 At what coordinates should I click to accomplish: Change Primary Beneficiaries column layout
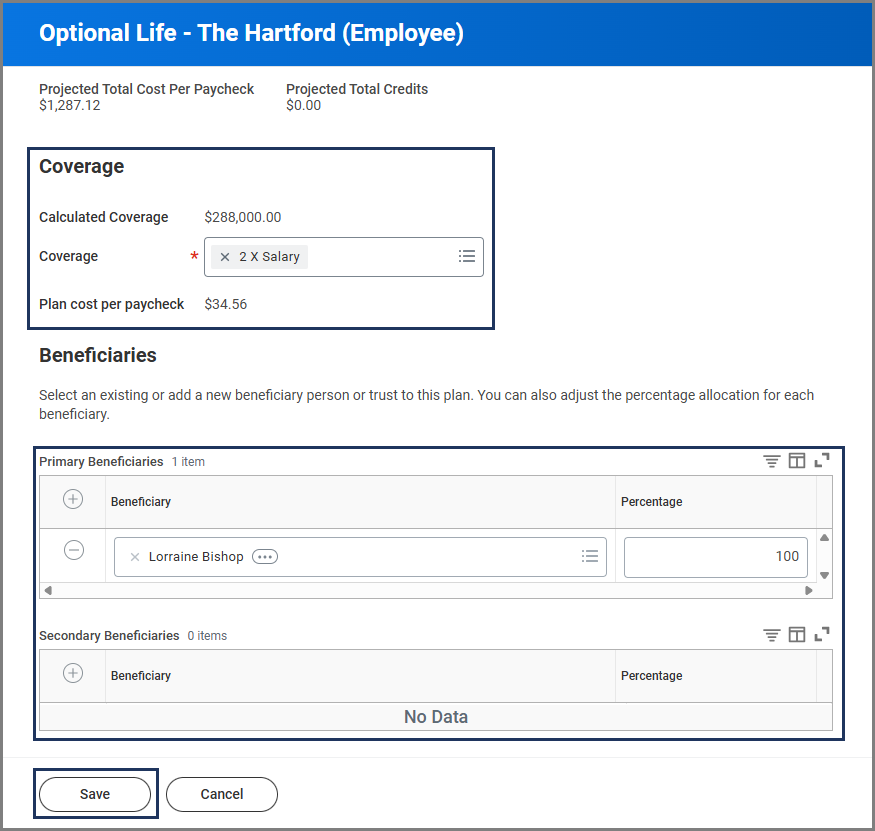[797, 461]
